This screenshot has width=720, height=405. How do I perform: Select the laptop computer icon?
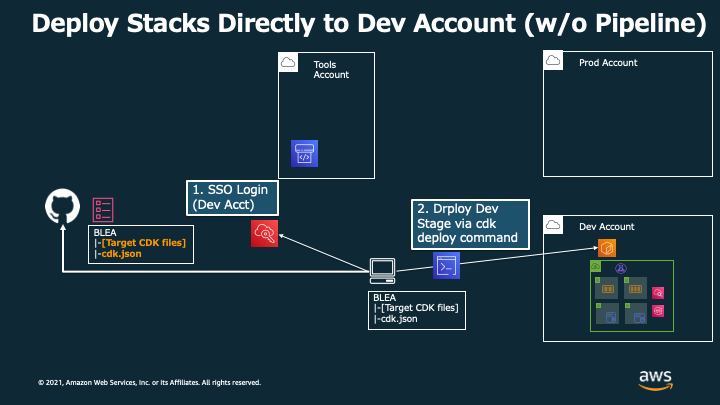click(382, 271)
